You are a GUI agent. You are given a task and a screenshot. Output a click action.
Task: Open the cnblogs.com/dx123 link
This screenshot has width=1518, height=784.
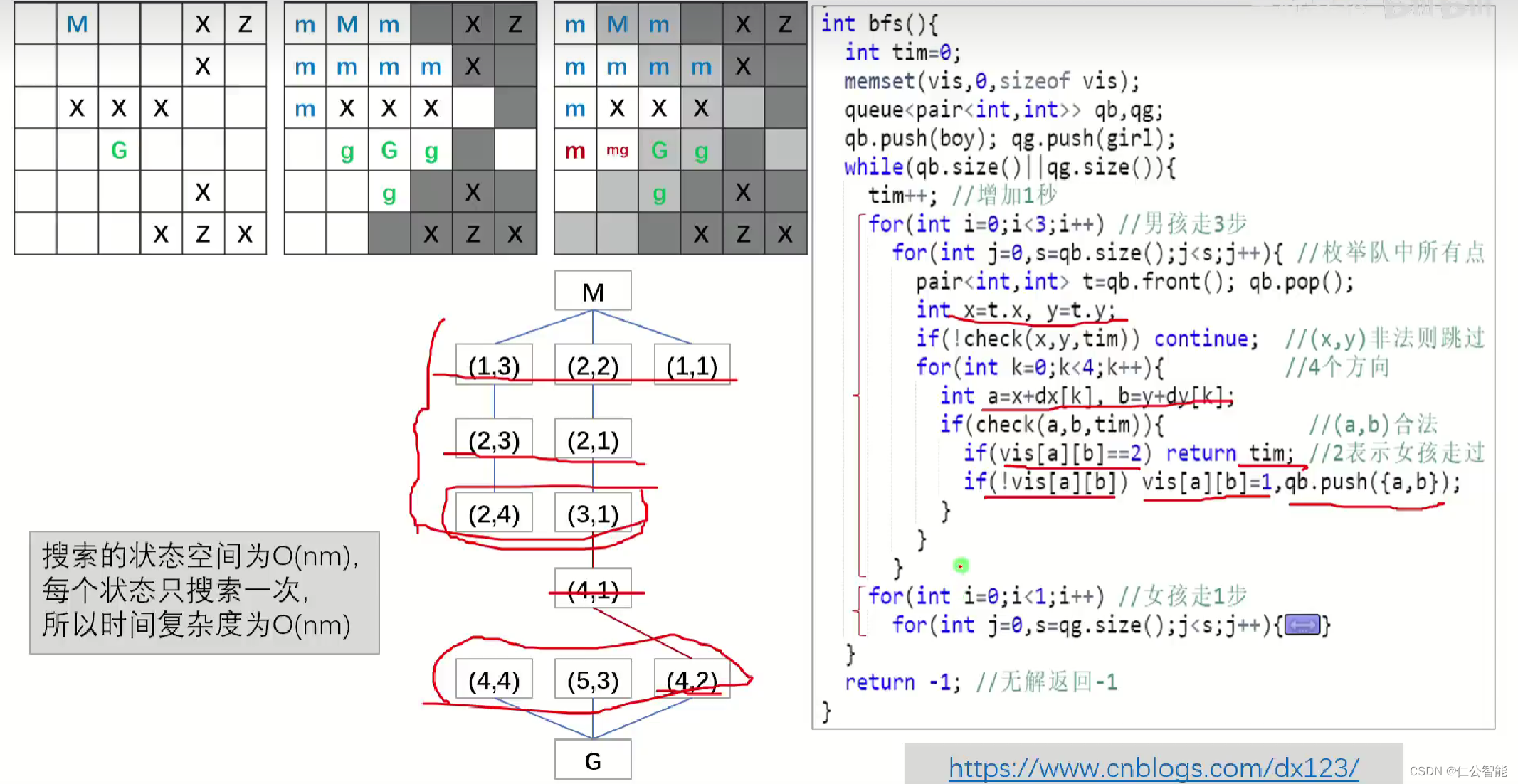pyautogui.click(x=1154, y=768)
